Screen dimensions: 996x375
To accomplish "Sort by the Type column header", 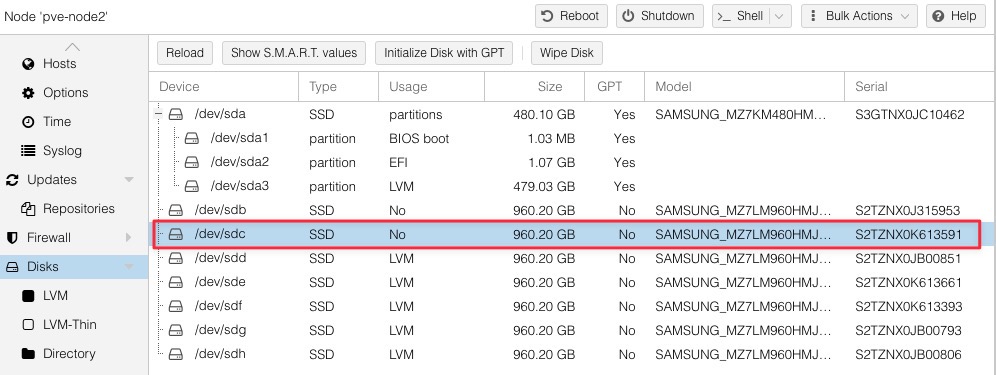I will point(339,86).
